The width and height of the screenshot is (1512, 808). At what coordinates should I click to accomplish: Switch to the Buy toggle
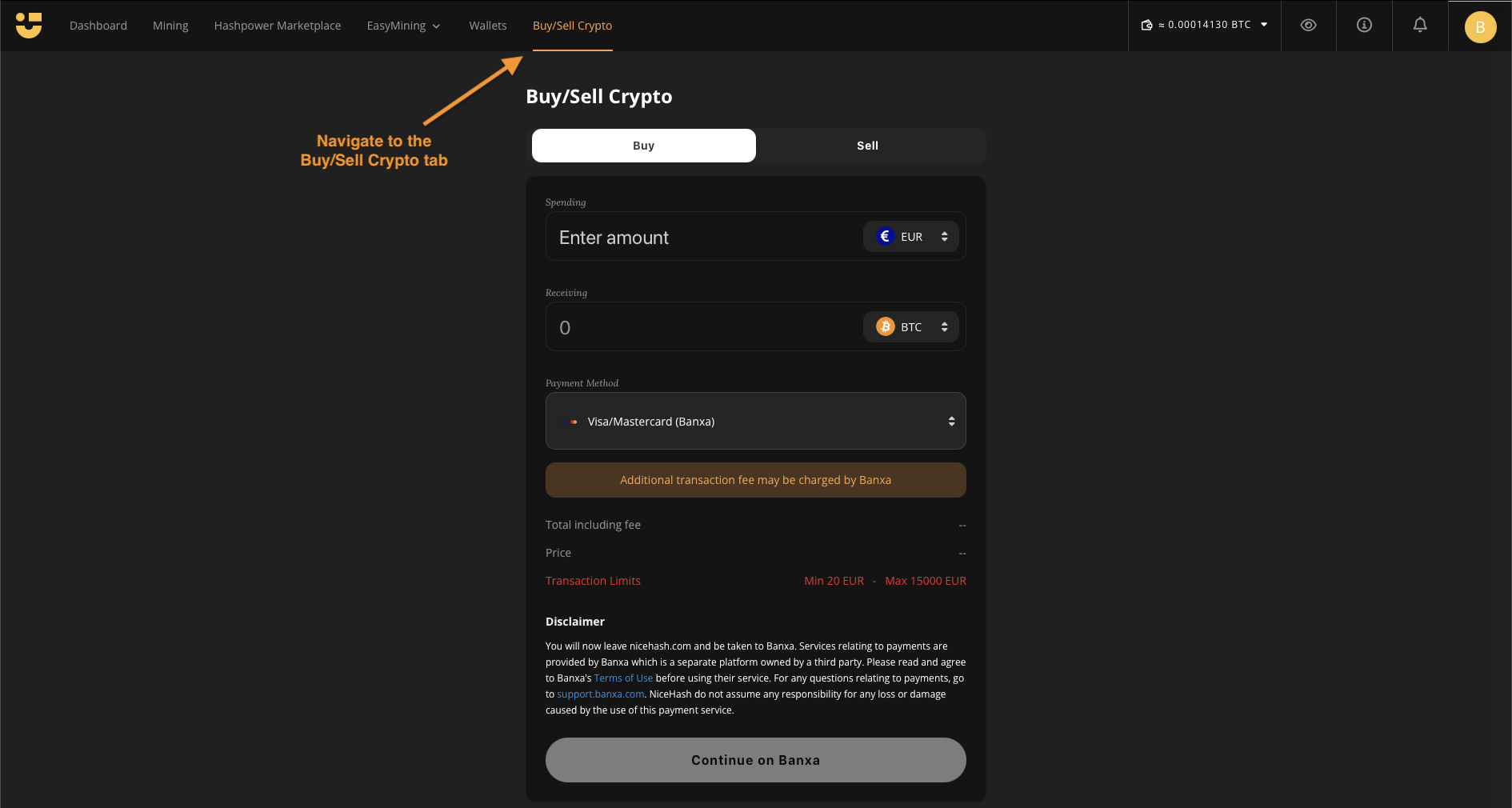coord(643,146)
